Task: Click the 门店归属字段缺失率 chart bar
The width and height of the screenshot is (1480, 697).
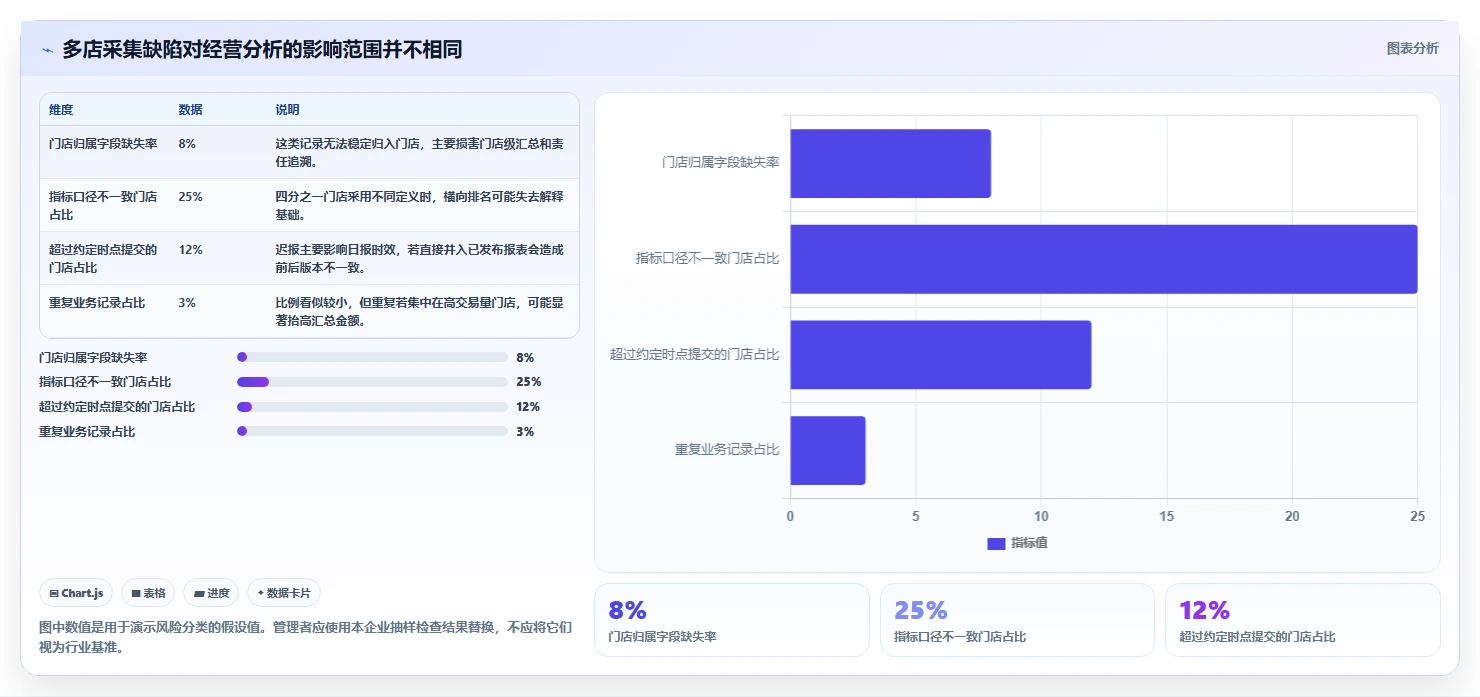Action: [x=890, y=163]
